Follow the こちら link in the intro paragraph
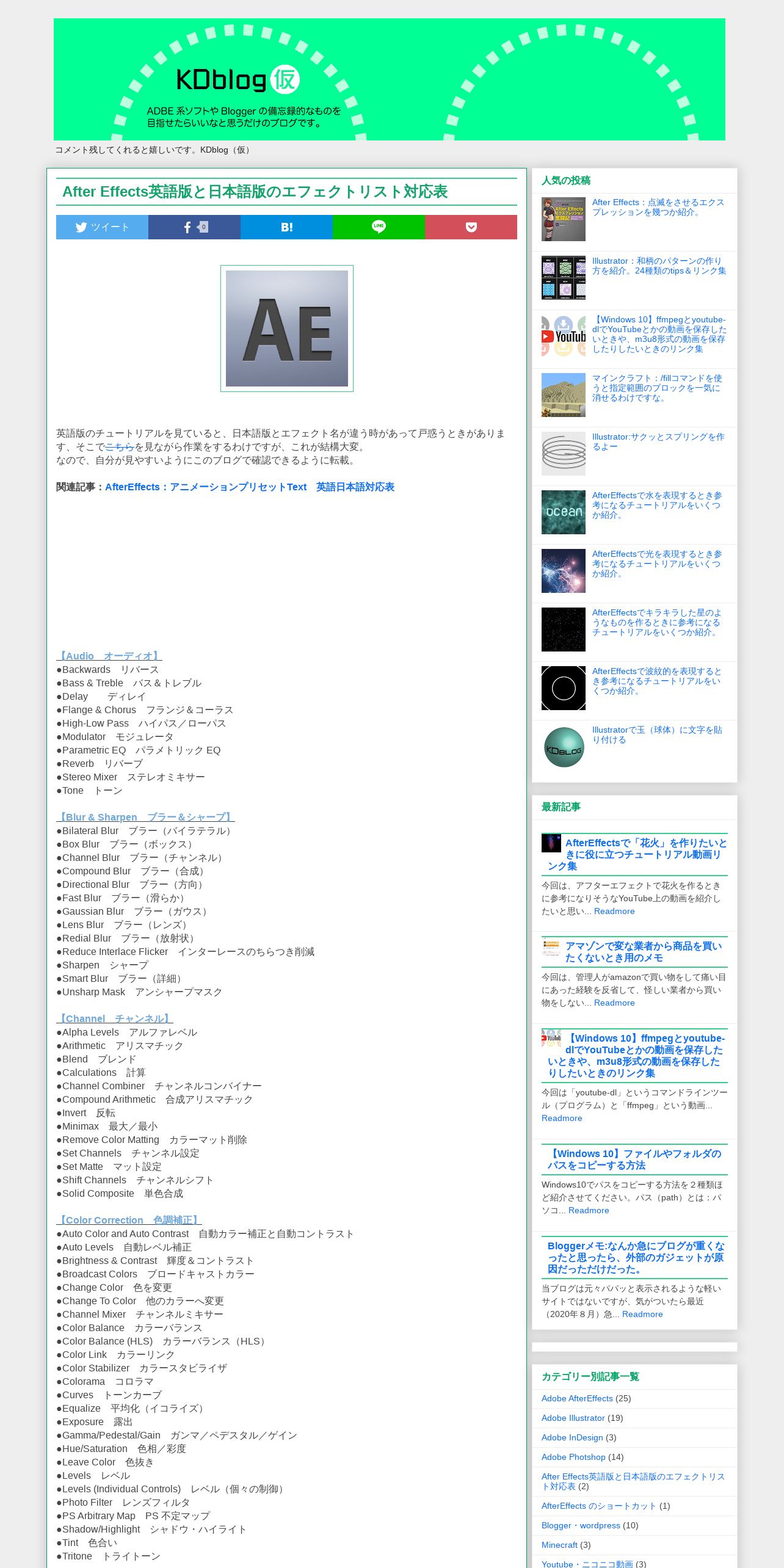Image resolution: width=784 pixels, height=1568 pixels. point(120,447)
